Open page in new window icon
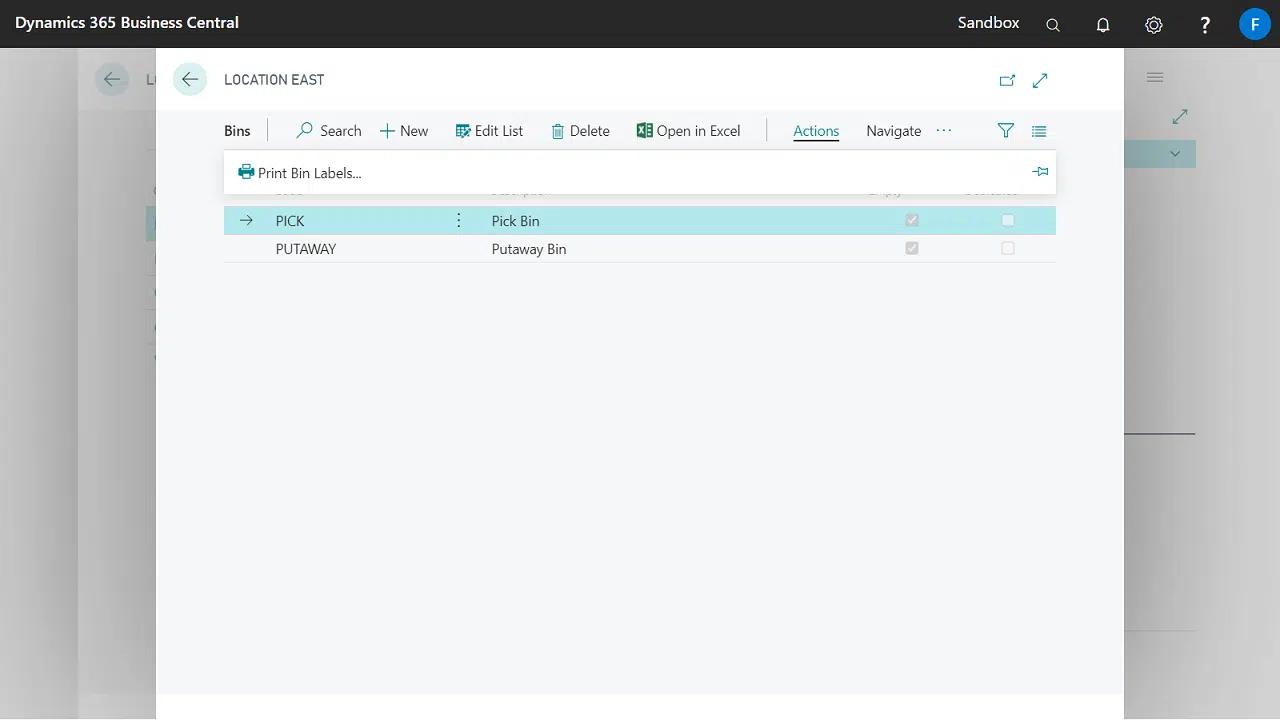 pyautogui.click(x=1007, y=80)
